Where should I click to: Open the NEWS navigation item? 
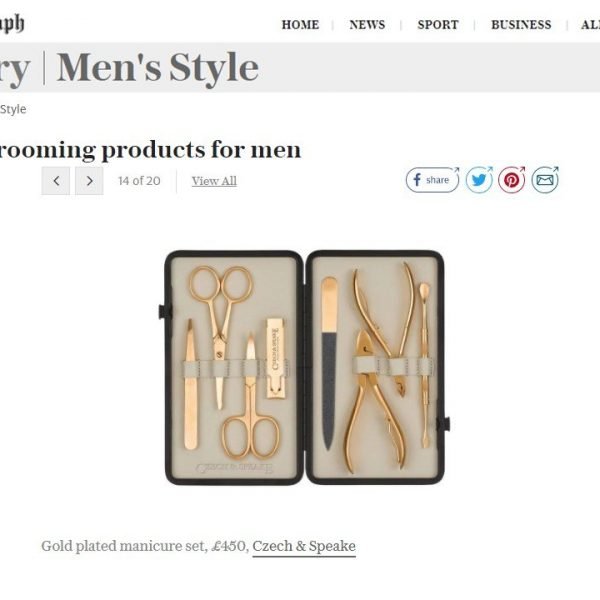367,25
